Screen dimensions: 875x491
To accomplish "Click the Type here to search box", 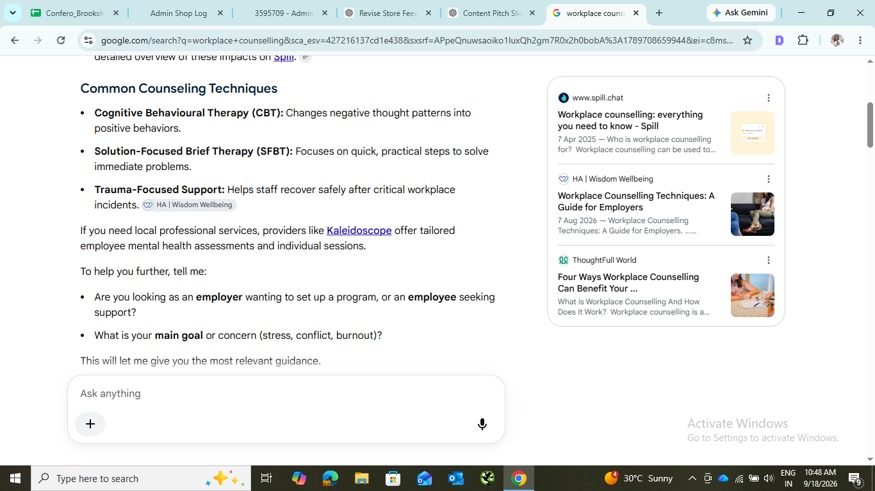I will coord(141,478).
